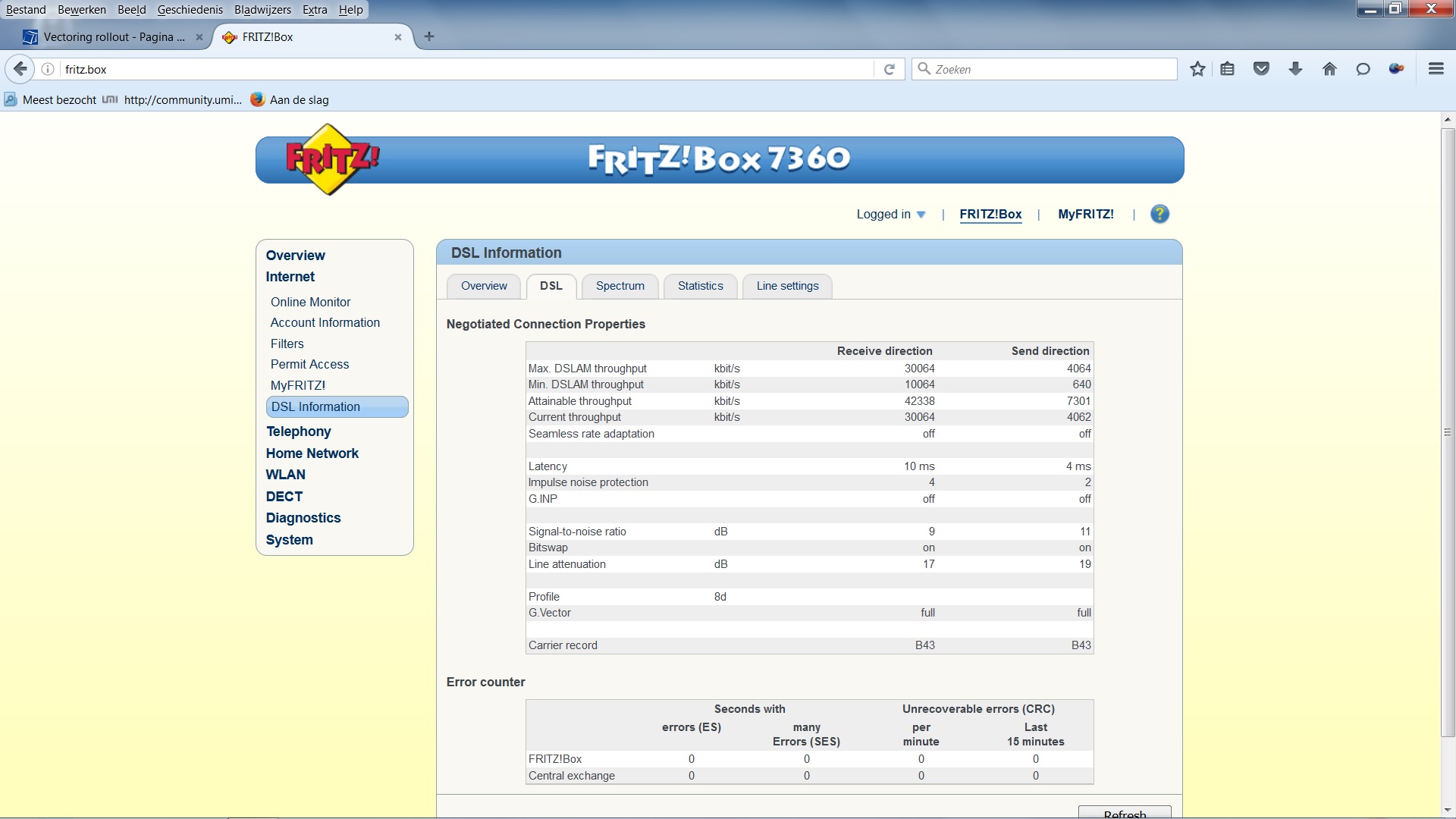This screenshot has height=819, width=1456.
Task: Close the Vectoring rollout tab
Action: coord(199,37)
